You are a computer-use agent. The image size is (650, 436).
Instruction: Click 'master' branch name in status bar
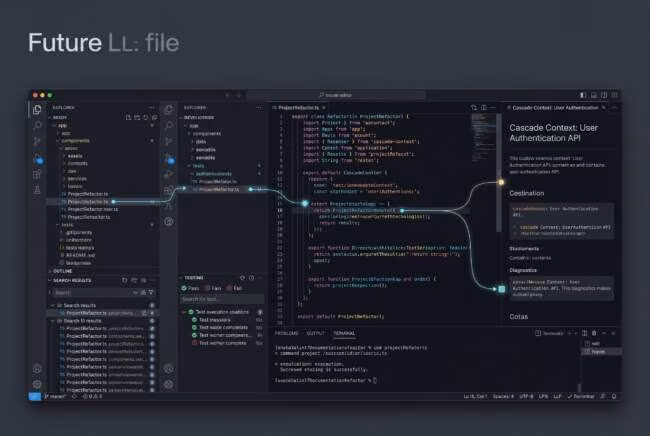55,397
